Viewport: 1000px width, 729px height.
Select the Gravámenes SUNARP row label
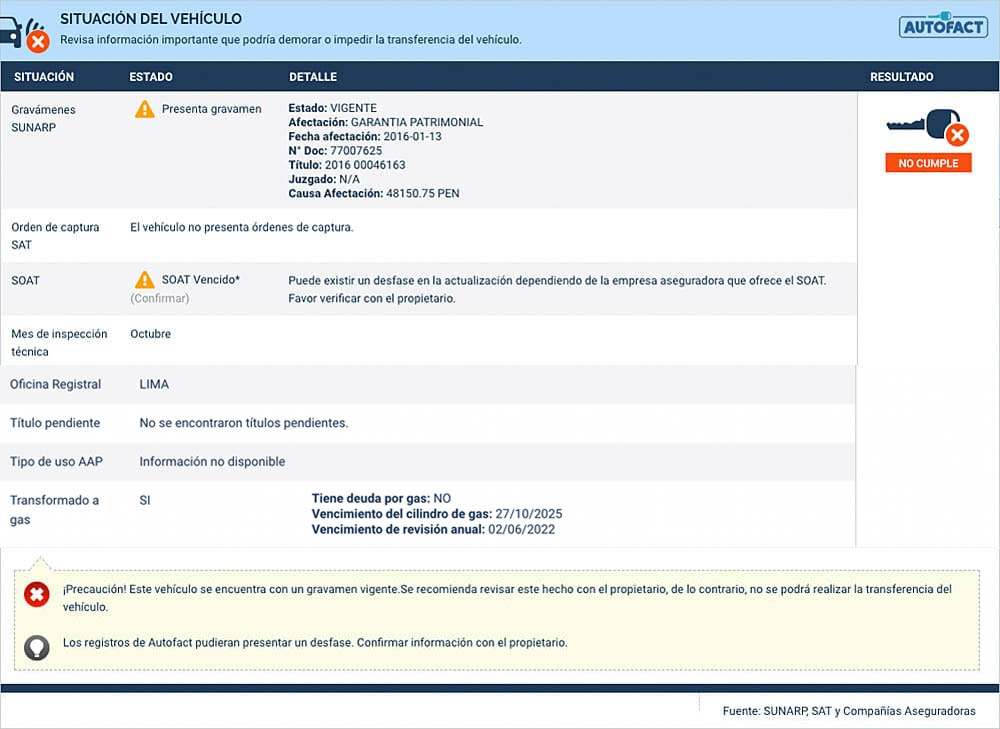pyautogui.click(x=43, y=118)
